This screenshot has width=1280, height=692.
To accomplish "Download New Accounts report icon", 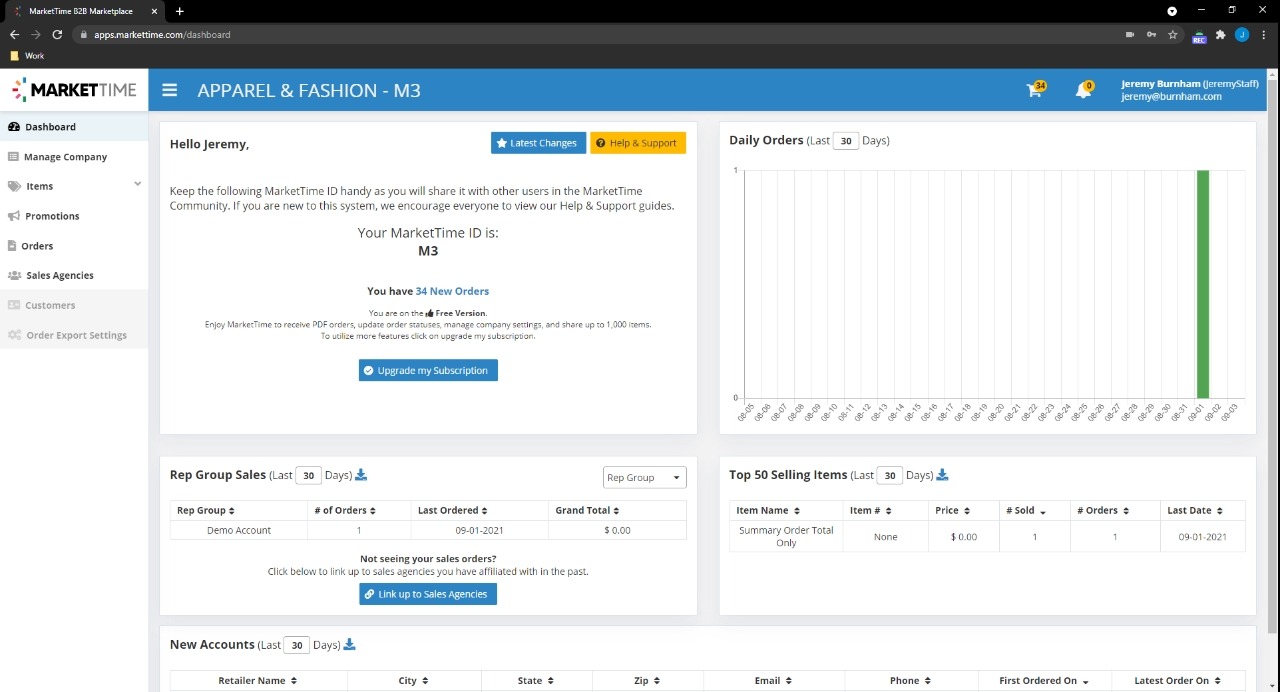I will pyautogui.click(x=349, y=645).
